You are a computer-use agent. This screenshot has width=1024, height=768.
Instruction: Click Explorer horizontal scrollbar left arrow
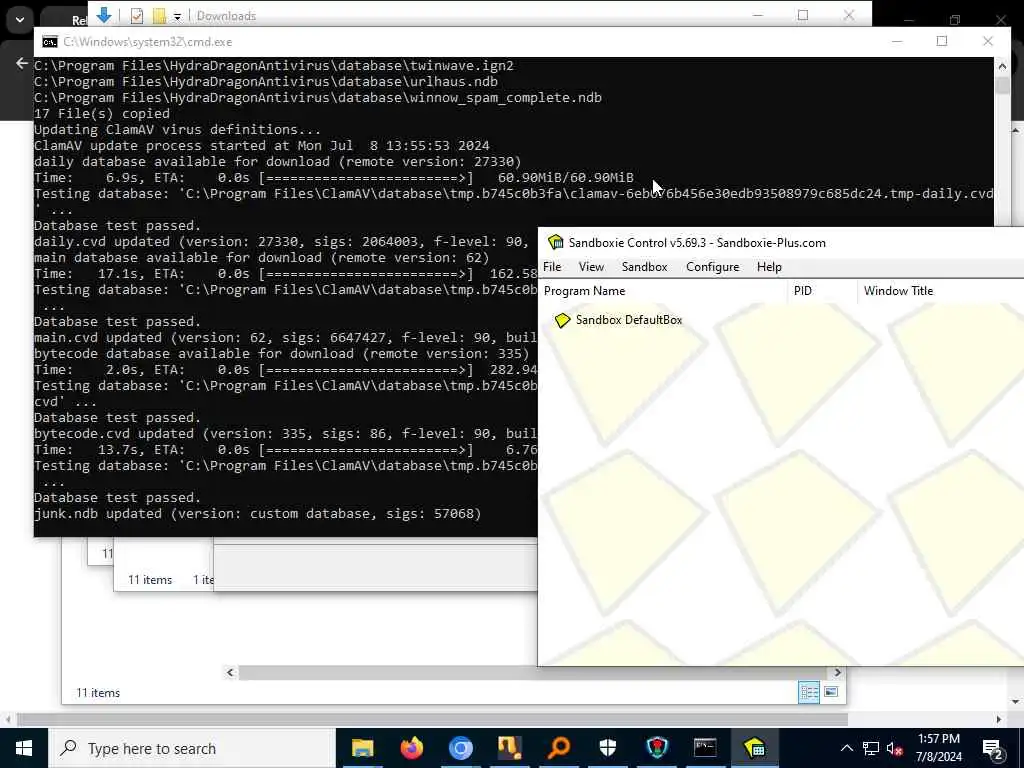pos(230,672)
